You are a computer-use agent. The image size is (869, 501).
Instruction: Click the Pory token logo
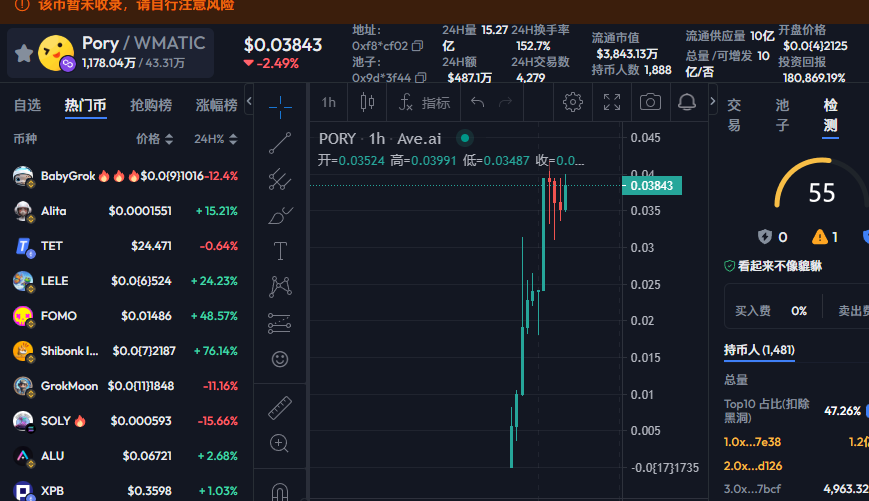55,53
